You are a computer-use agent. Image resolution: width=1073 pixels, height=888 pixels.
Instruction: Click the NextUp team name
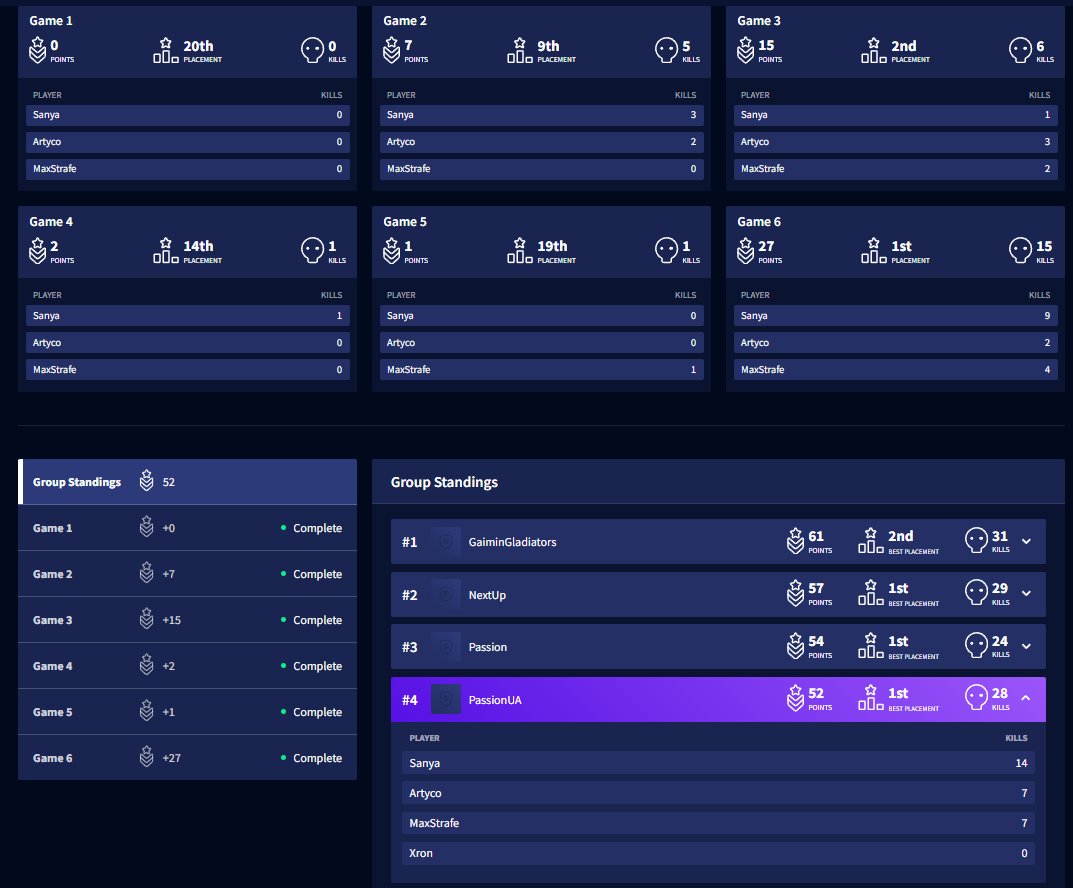pos(487,595)
